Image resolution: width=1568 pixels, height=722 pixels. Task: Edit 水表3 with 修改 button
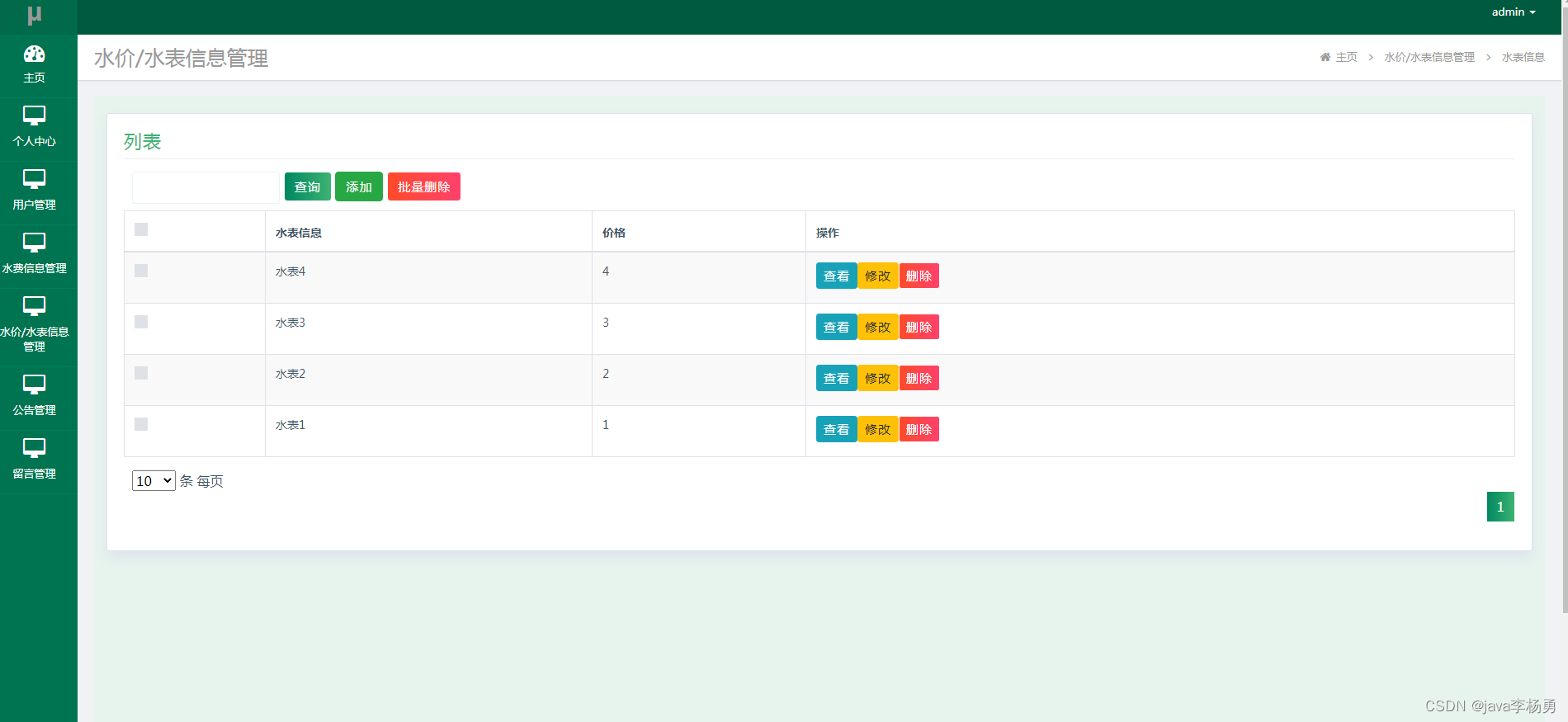878,327
